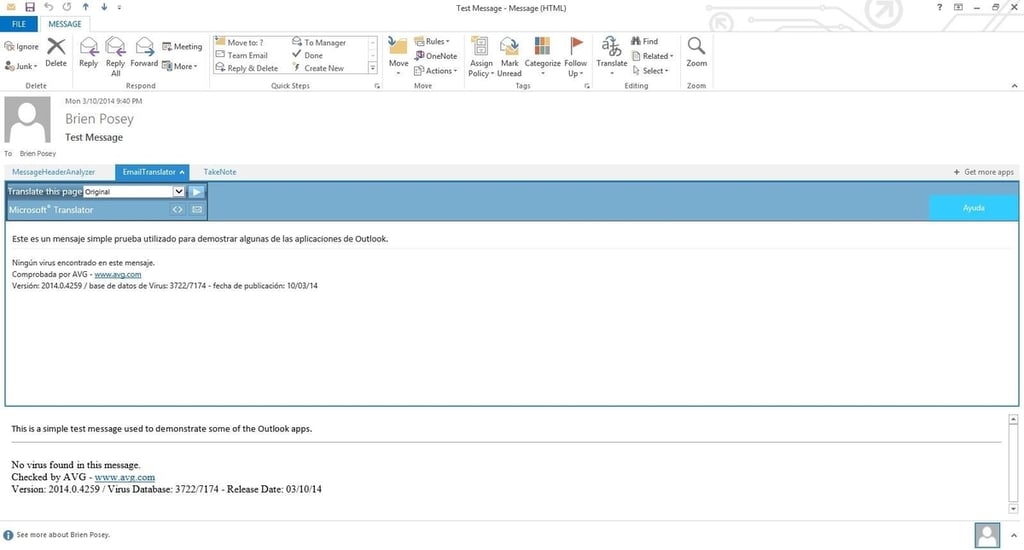Image resolution: width=1024 pixels, height=550 pixels.
Task: Click the Save icon in quick access toolbar
Action: 29,7
